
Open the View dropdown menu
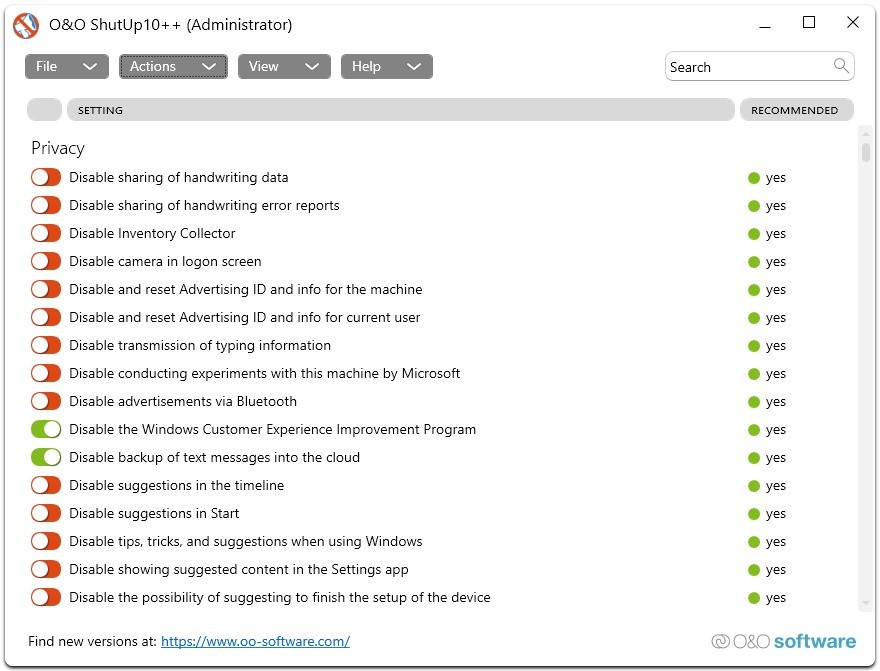pyautogui.click(x=284, y=67)
